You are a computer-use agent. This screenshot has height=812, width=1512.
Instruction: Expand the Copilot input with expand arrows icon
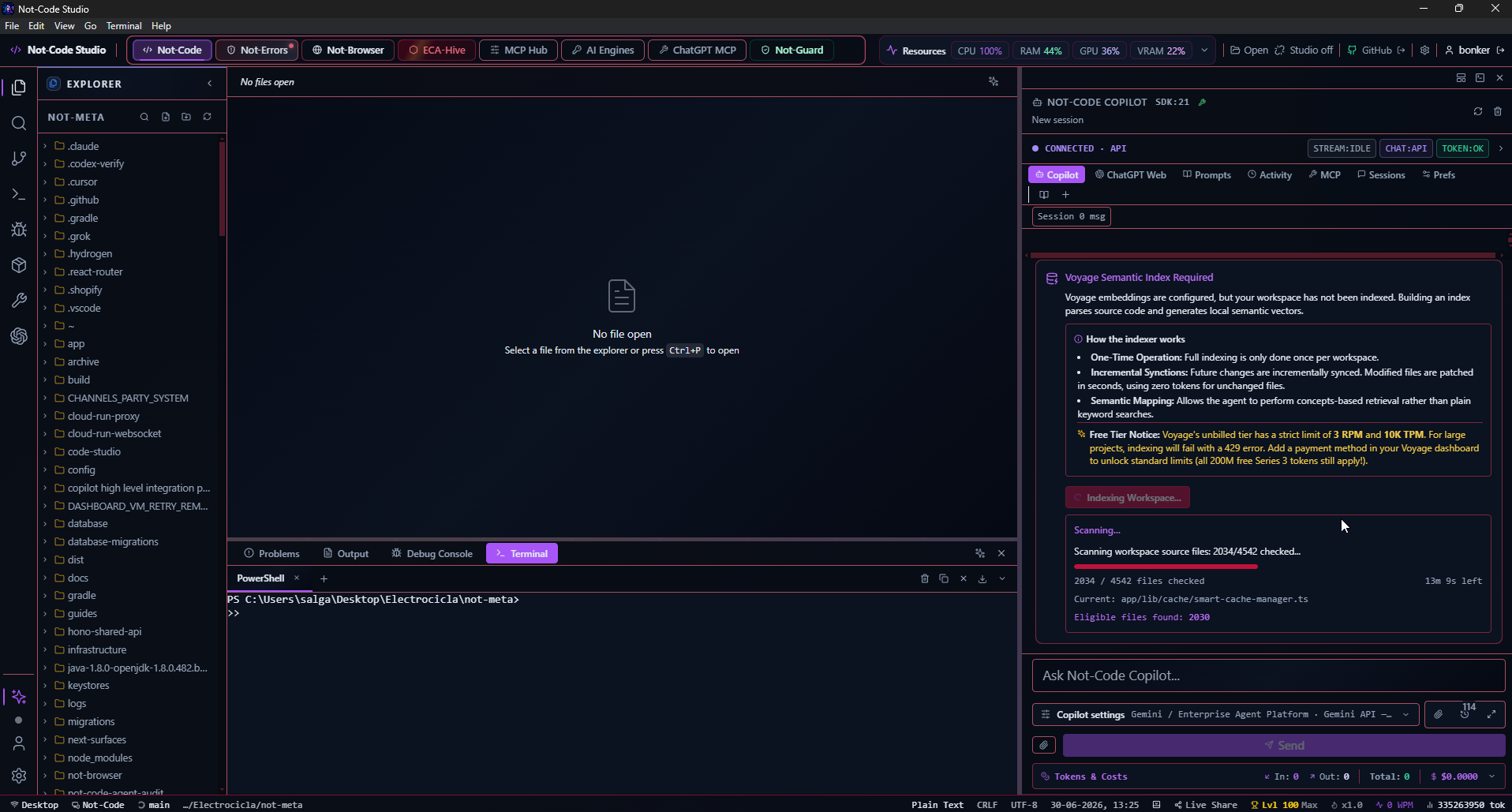(x=1491, y=714)
